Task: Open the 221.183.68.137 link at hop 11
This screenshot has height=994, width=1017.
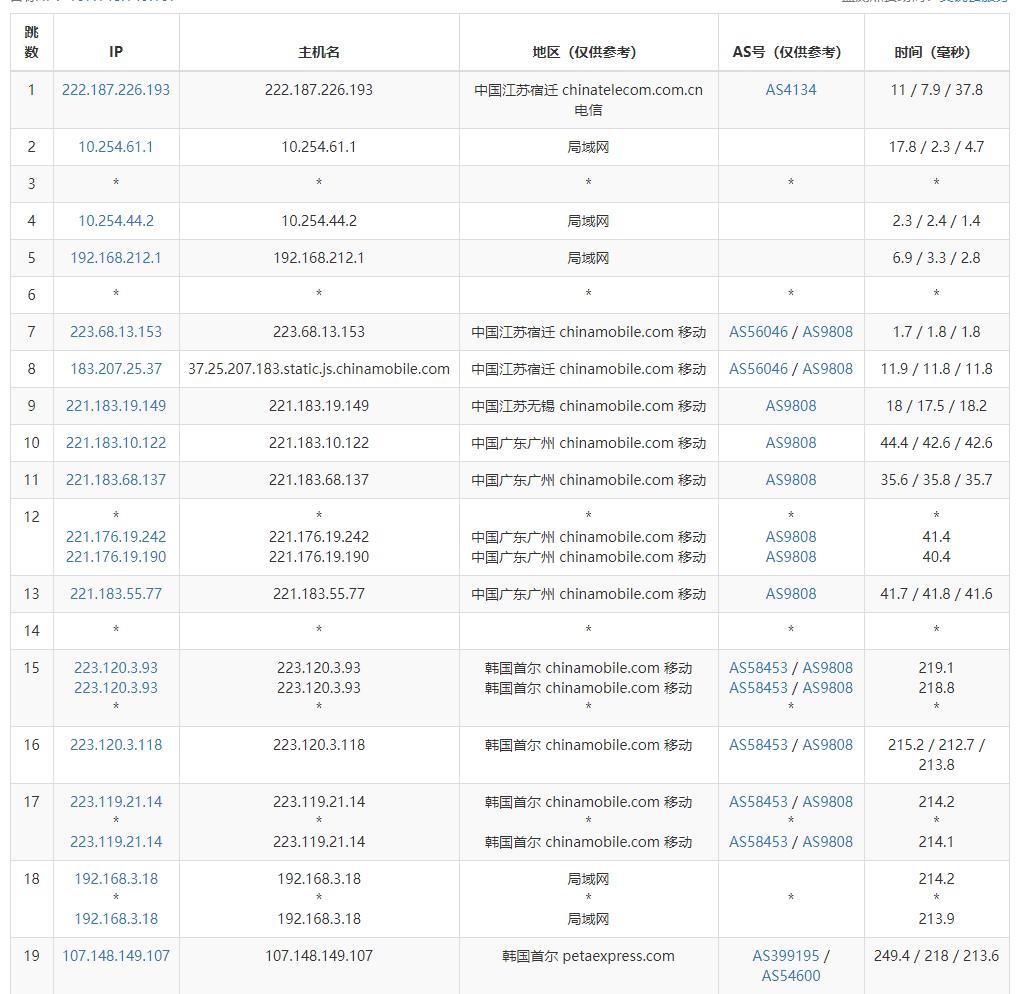Action: click(115, 479)
